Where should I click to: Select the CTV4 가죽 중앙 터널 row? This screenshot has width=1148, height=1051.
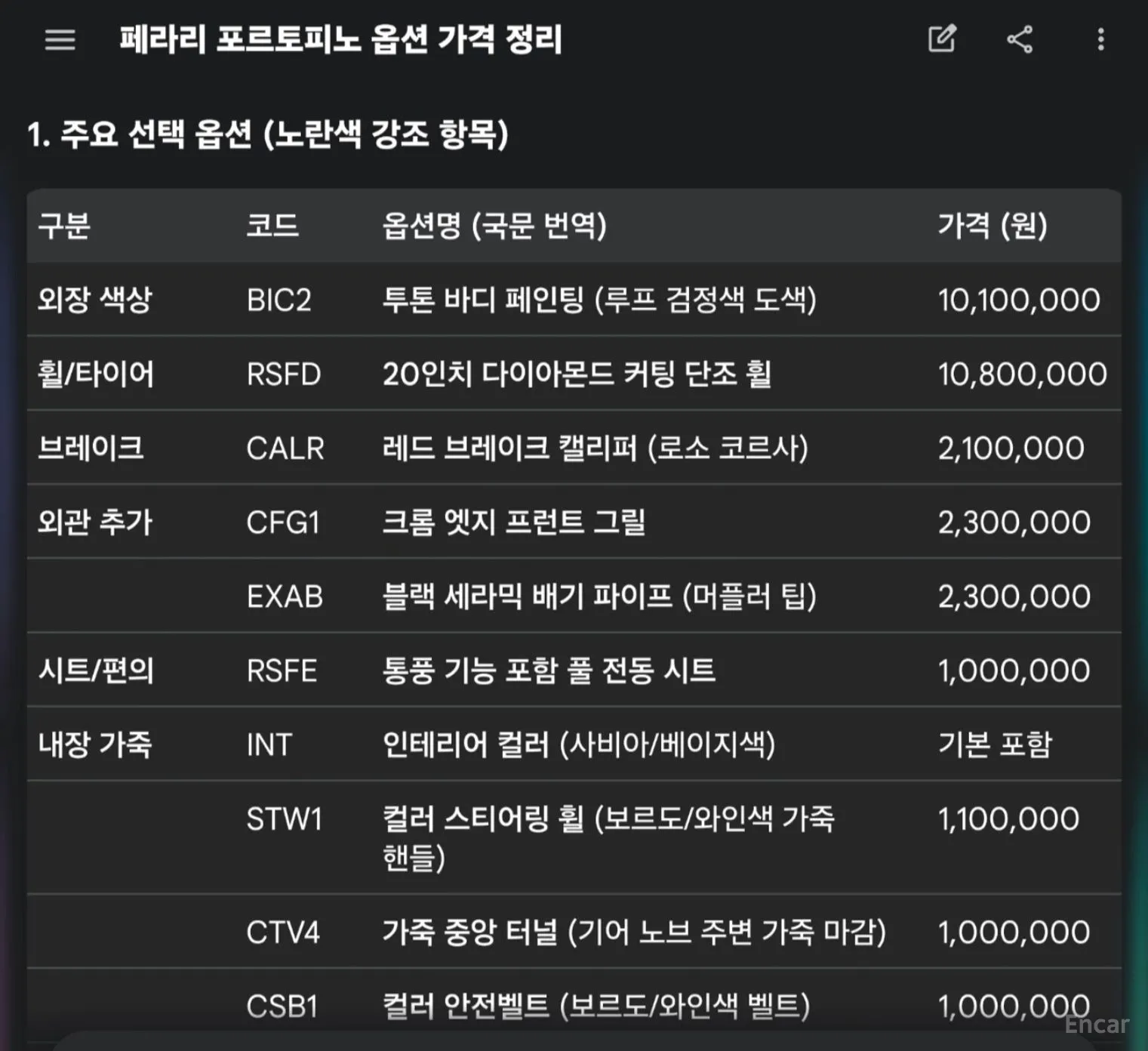574,932
